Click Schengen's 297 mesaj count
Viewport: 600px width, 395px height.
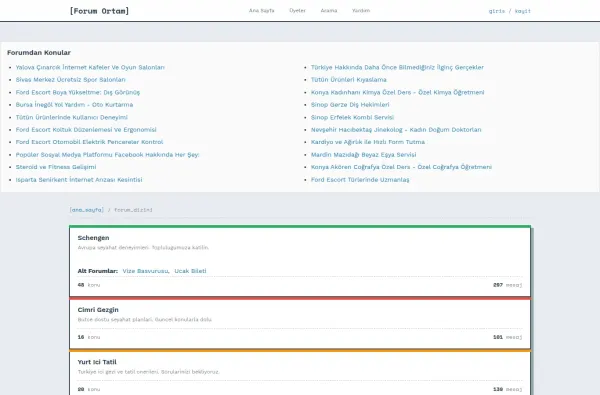click(x=507, y=285)
